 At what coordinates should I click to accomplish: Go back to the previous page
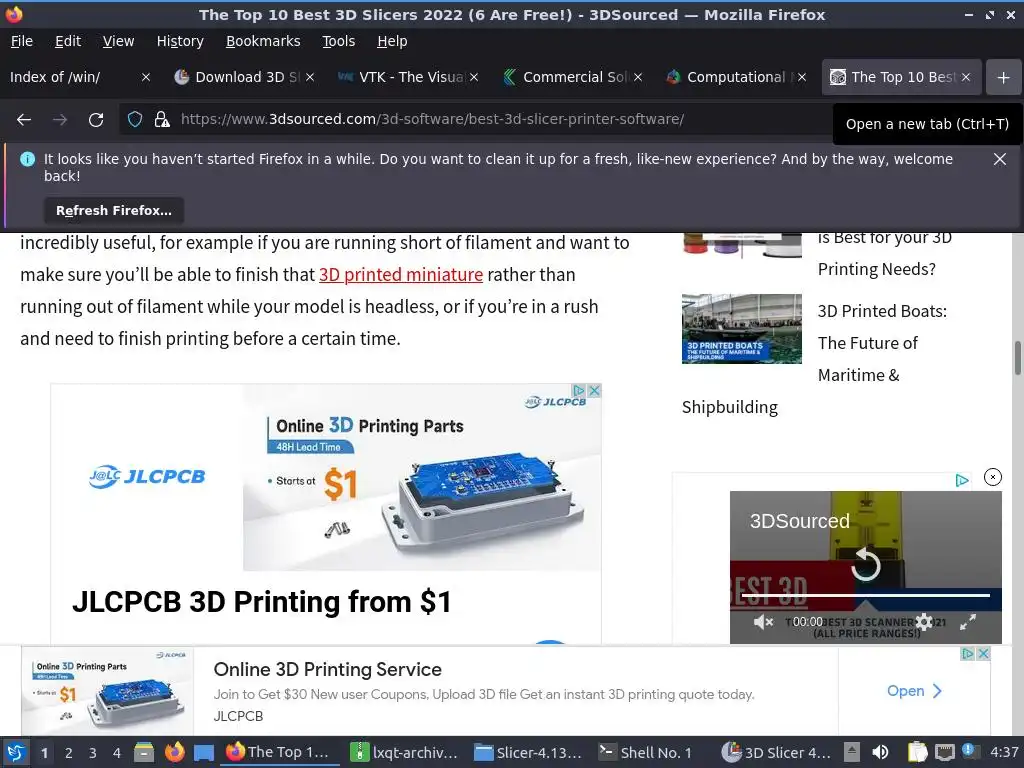24,120
